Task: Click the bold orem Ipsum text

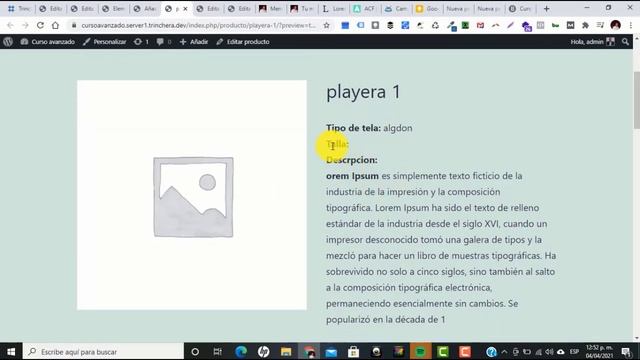Action: pyautogui.click(x=352, y=176)
